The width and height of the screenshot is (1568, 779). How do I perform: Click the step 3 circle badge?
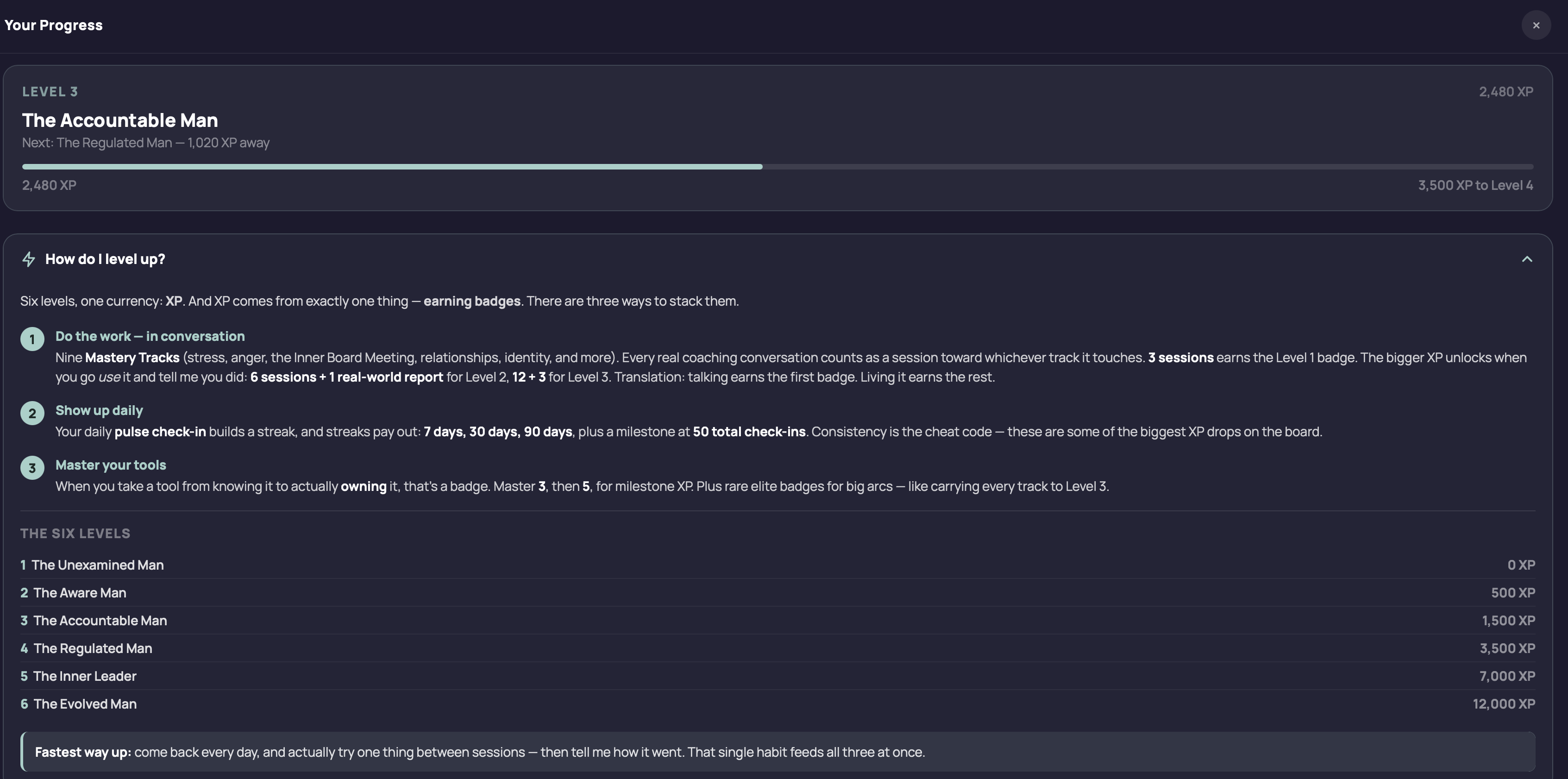coord(32,468)
